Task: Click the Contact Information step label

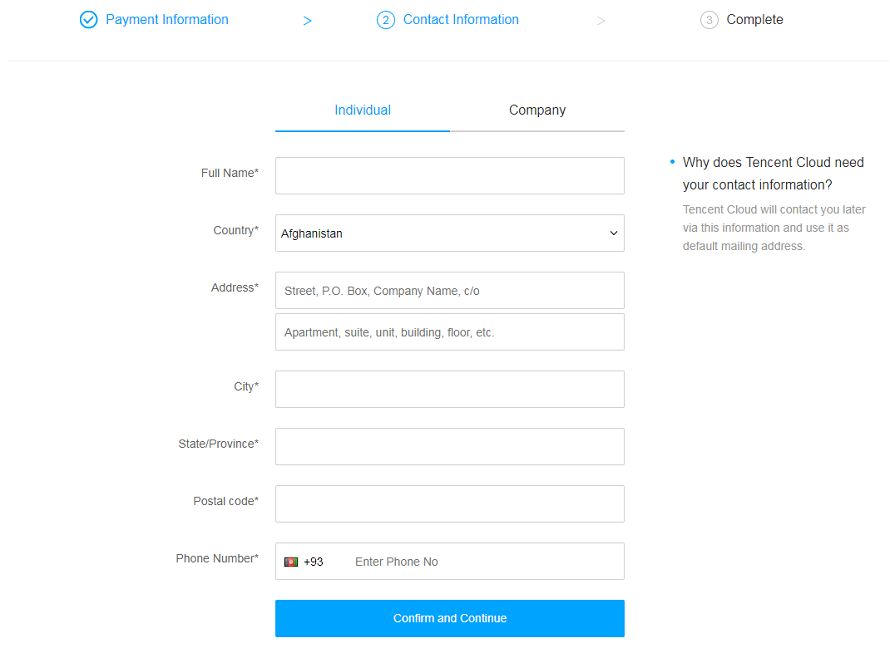Action: [x=461, y=19]
